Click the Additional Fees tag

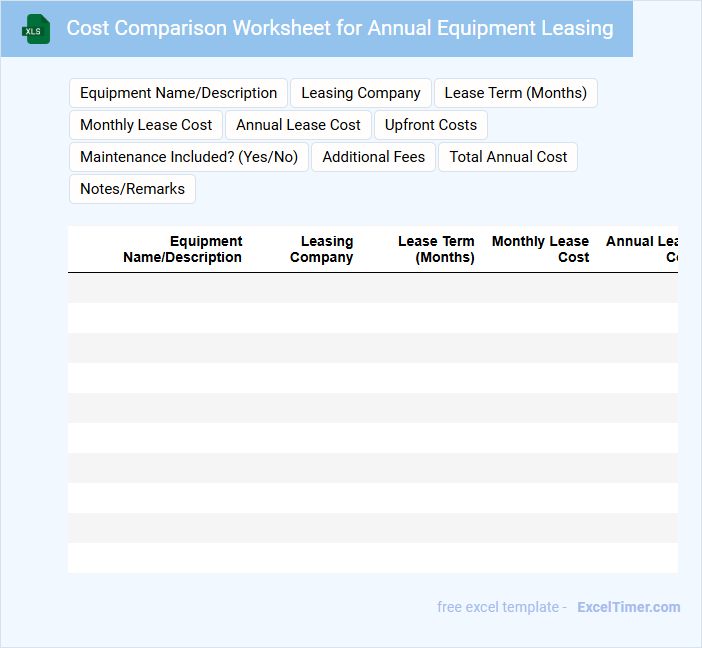(373, 157)
